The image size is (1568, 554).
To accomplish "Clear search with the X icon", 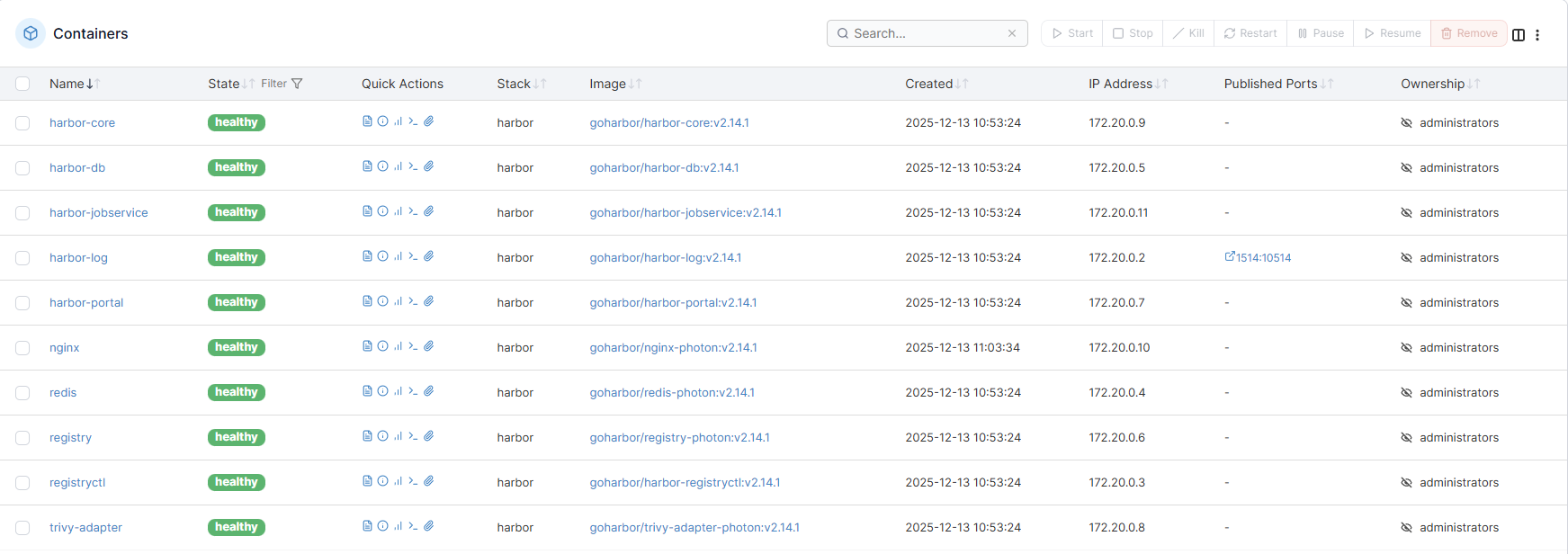I will click(1012, 33).
